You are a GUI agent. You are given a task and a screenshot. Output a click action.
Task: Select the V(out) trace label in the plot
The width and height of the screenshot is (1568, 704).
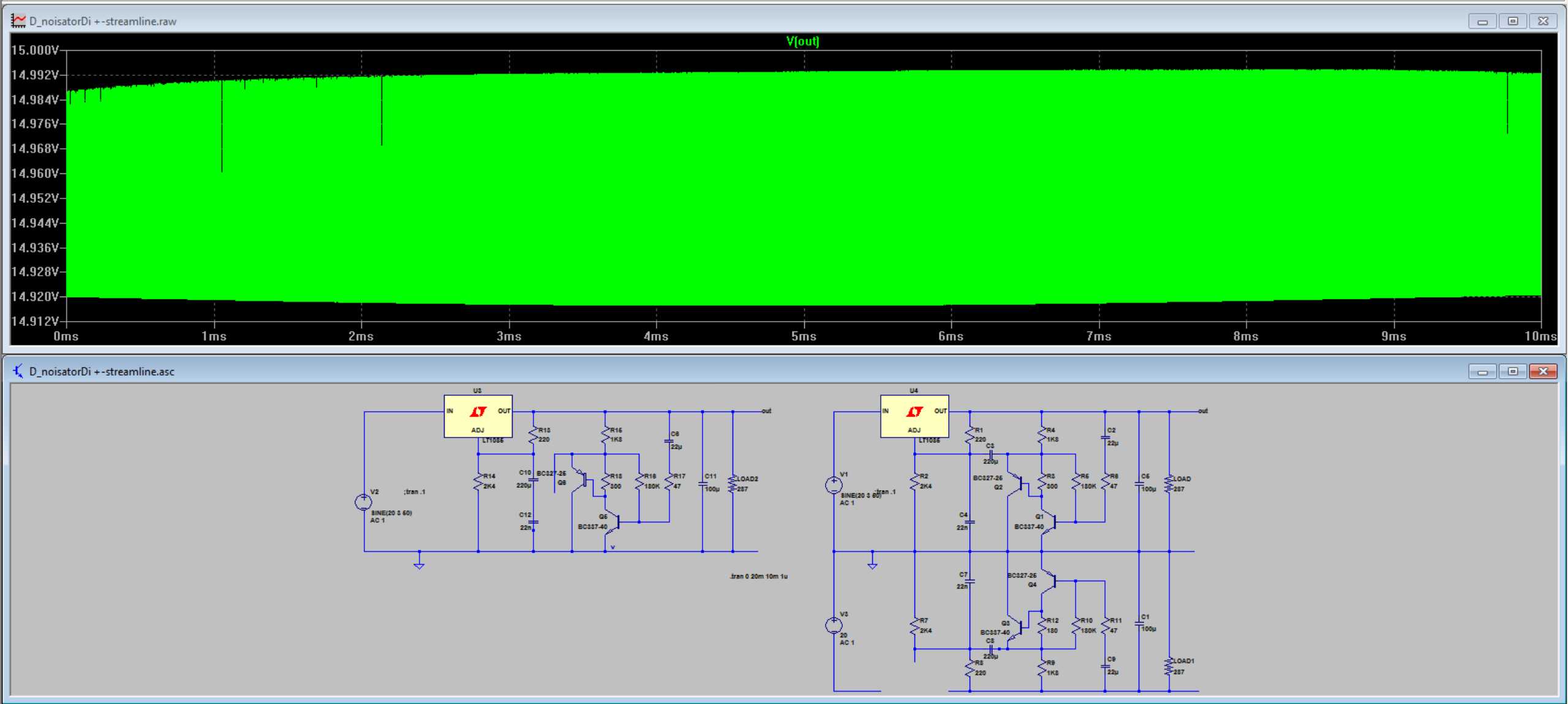click(802, 41)
